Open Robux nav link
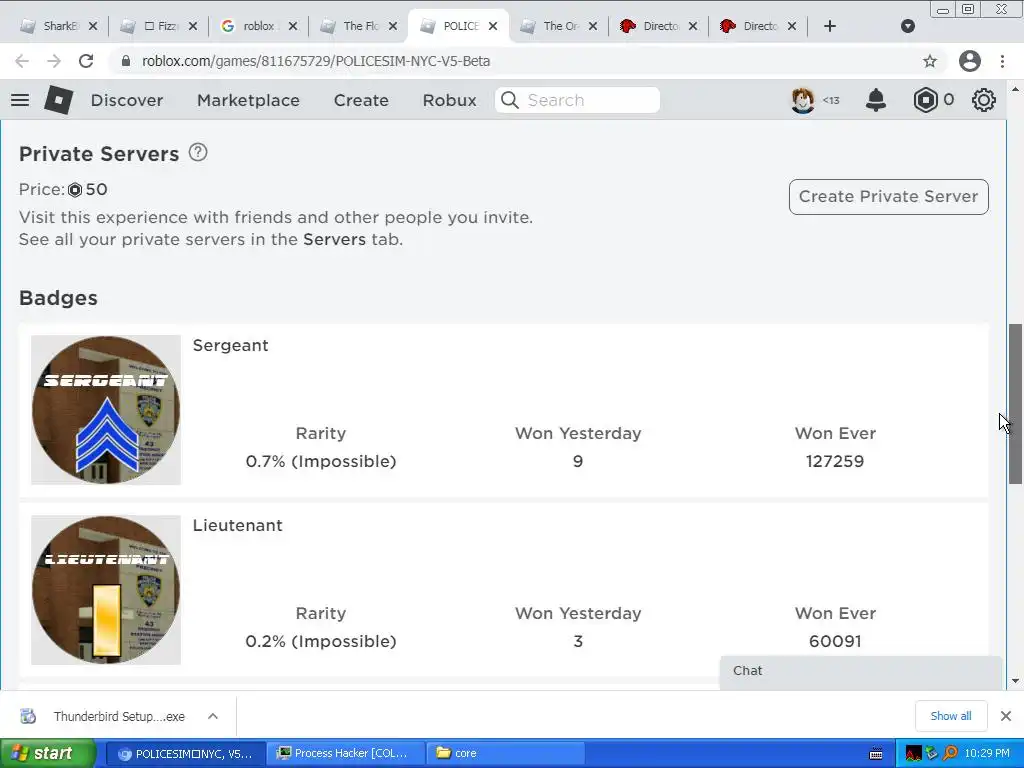 coord(449,100)
